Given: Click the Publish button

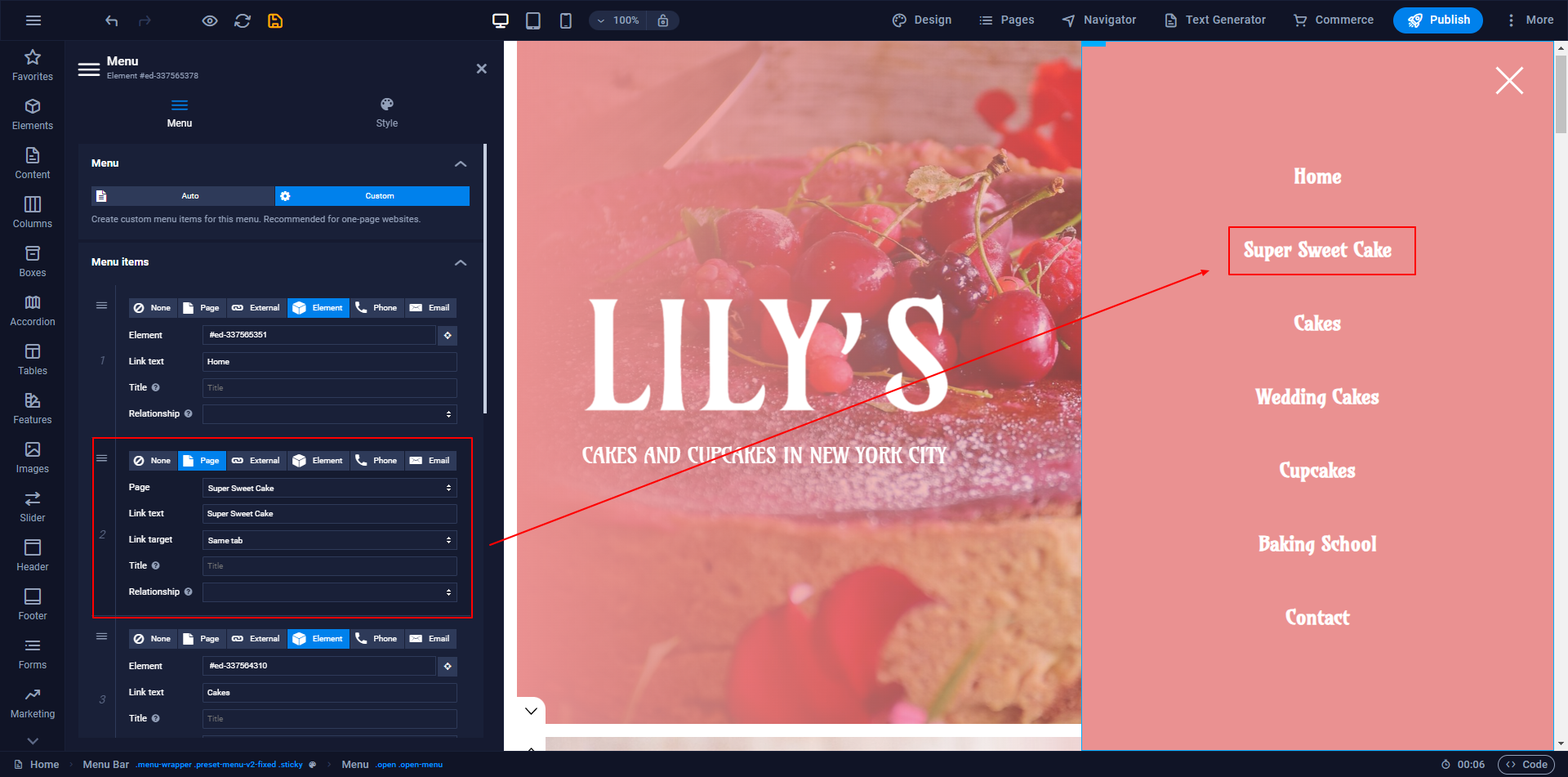Looking at the screenshot, I should [x=1437, y=20].
